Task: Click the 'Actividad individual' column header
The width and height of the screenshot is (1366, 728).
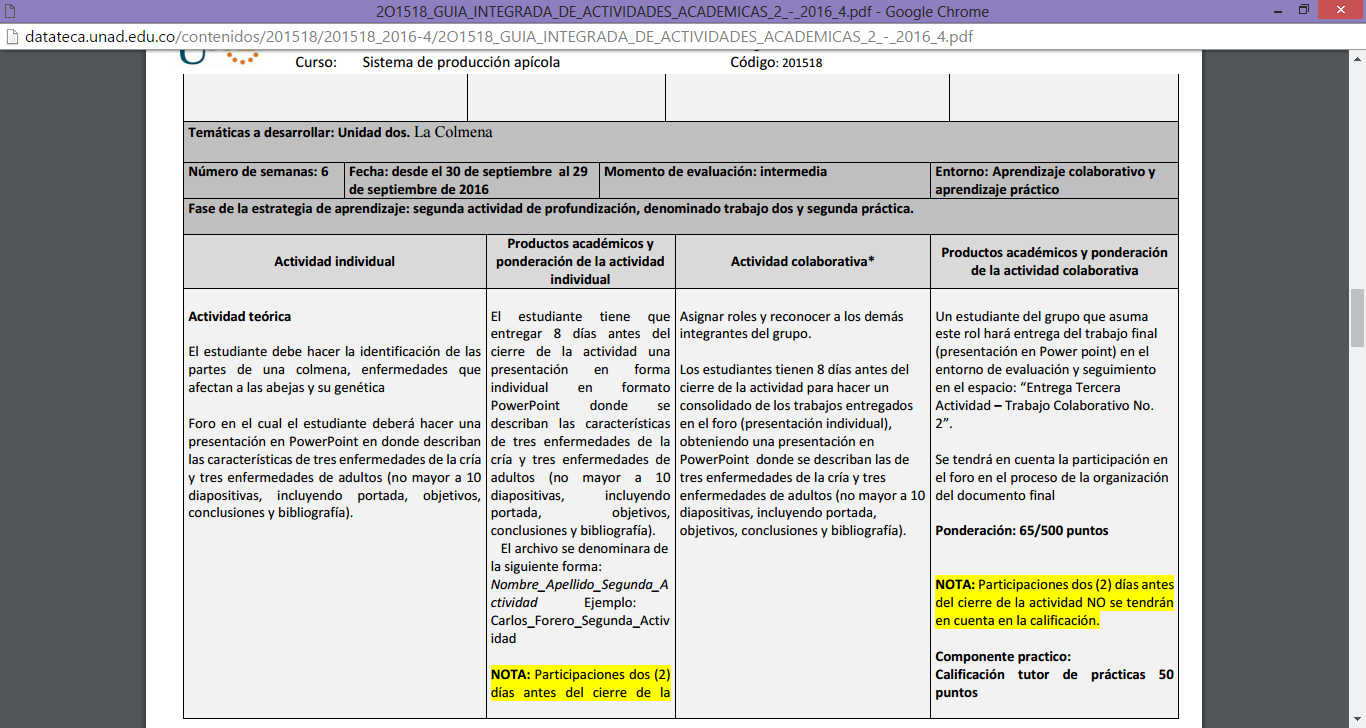Action: click(x=335, y=262)
